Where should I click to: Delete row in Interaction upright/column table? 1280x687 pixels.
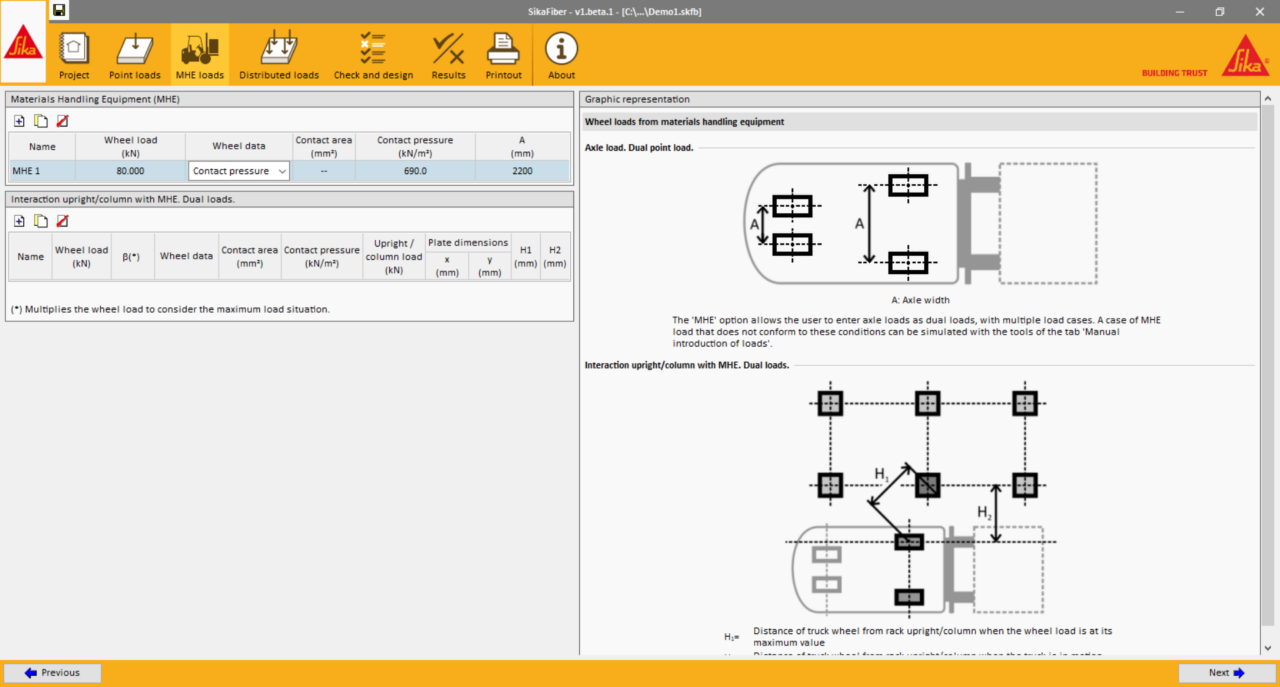pyautogui.click(x=63, y=221)
